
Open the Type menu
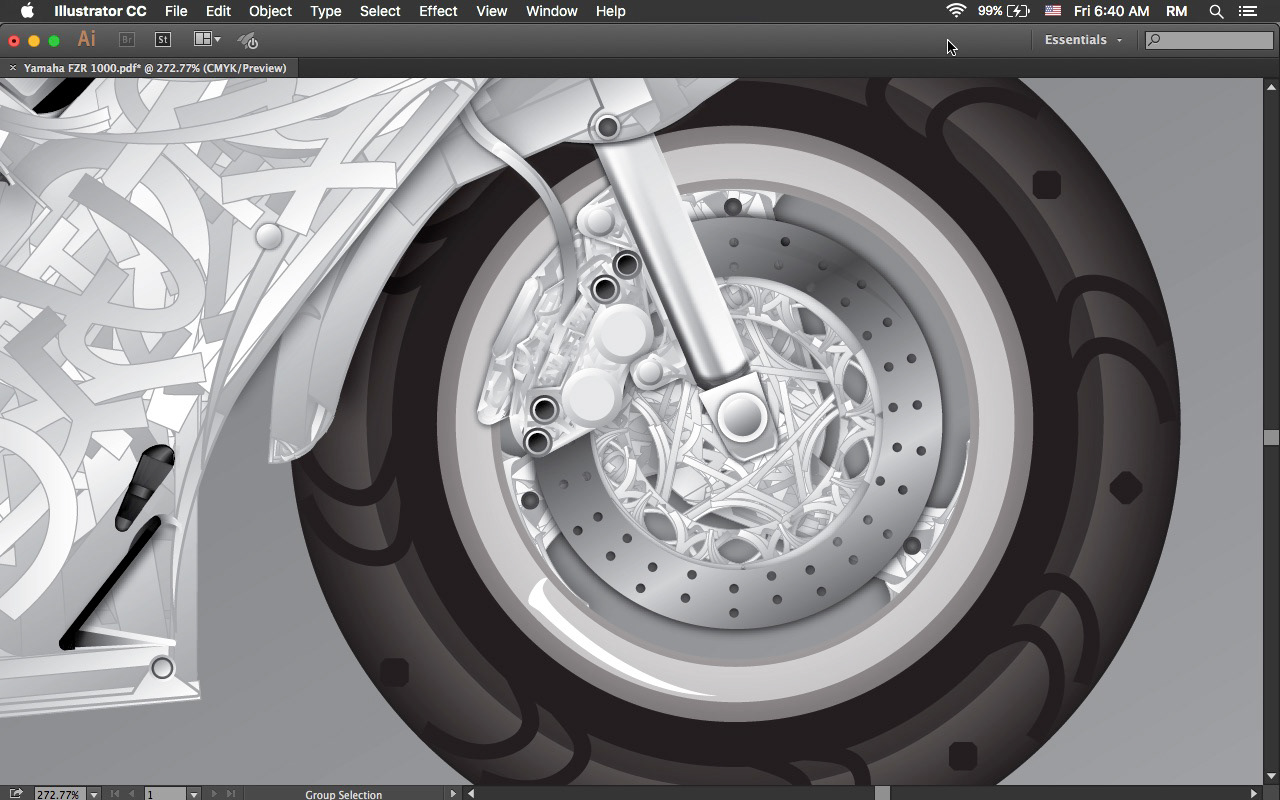click(326, 11)
